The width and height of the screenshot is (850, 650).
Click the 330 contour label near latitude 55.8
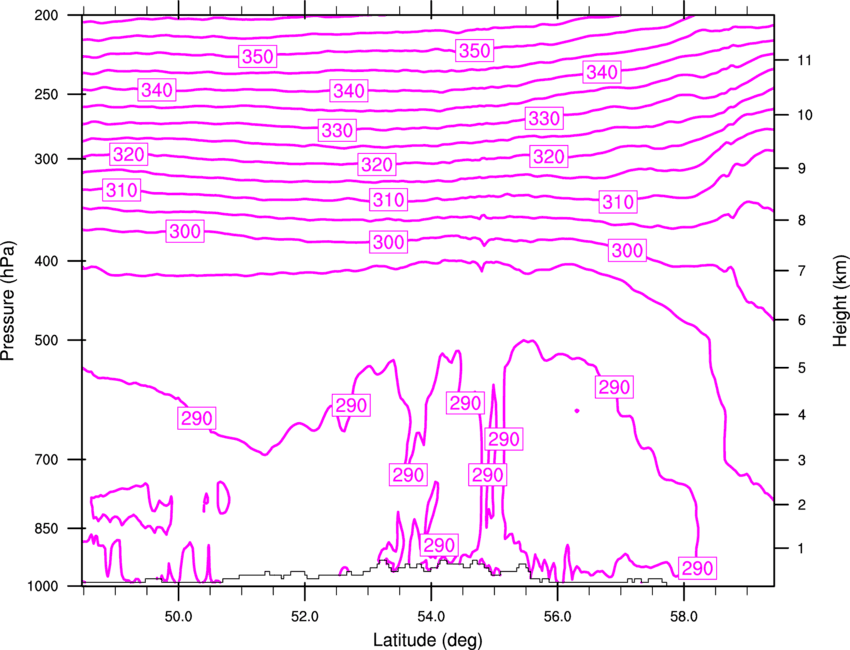click(x=544, y=118)
